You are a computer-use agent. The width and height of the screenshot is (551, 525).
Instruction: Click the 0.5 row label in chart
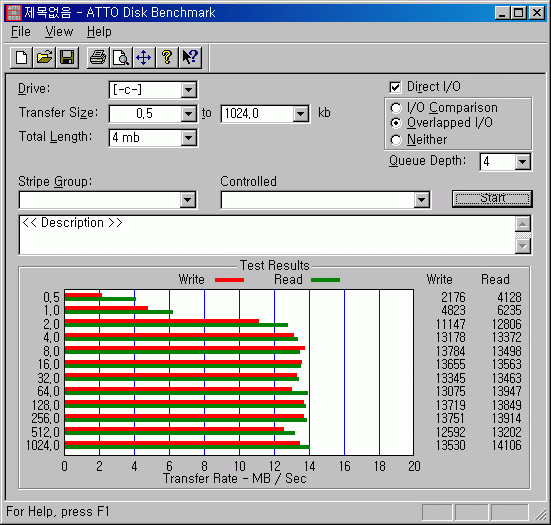tap(51, 297)
